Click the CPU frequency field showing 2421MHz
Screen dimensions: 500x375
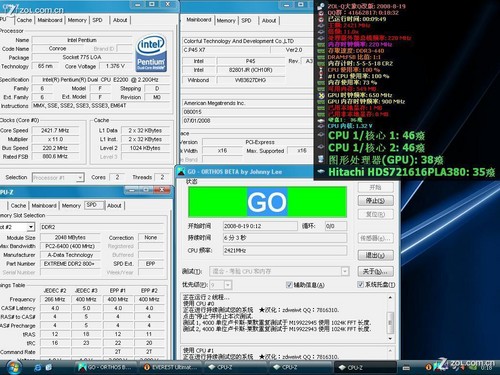pos(285,250)
